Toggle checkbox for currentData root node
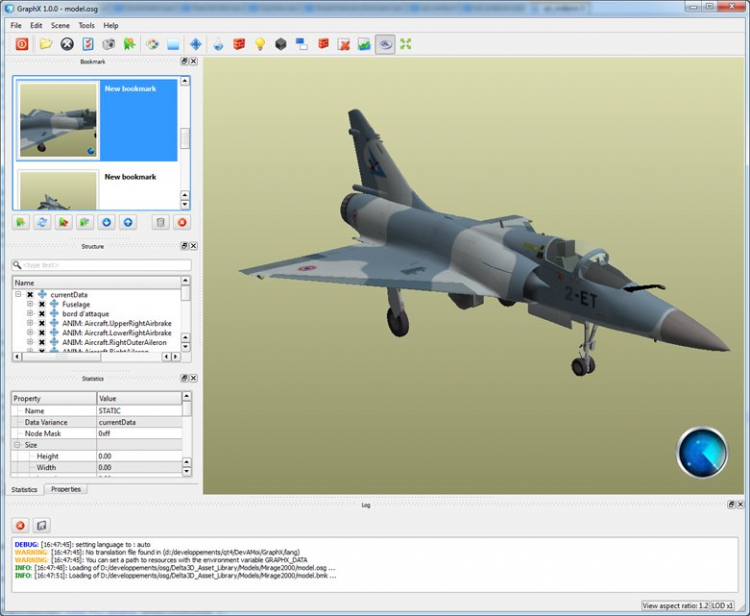This screenshot has height=616, width=750. 30,295
